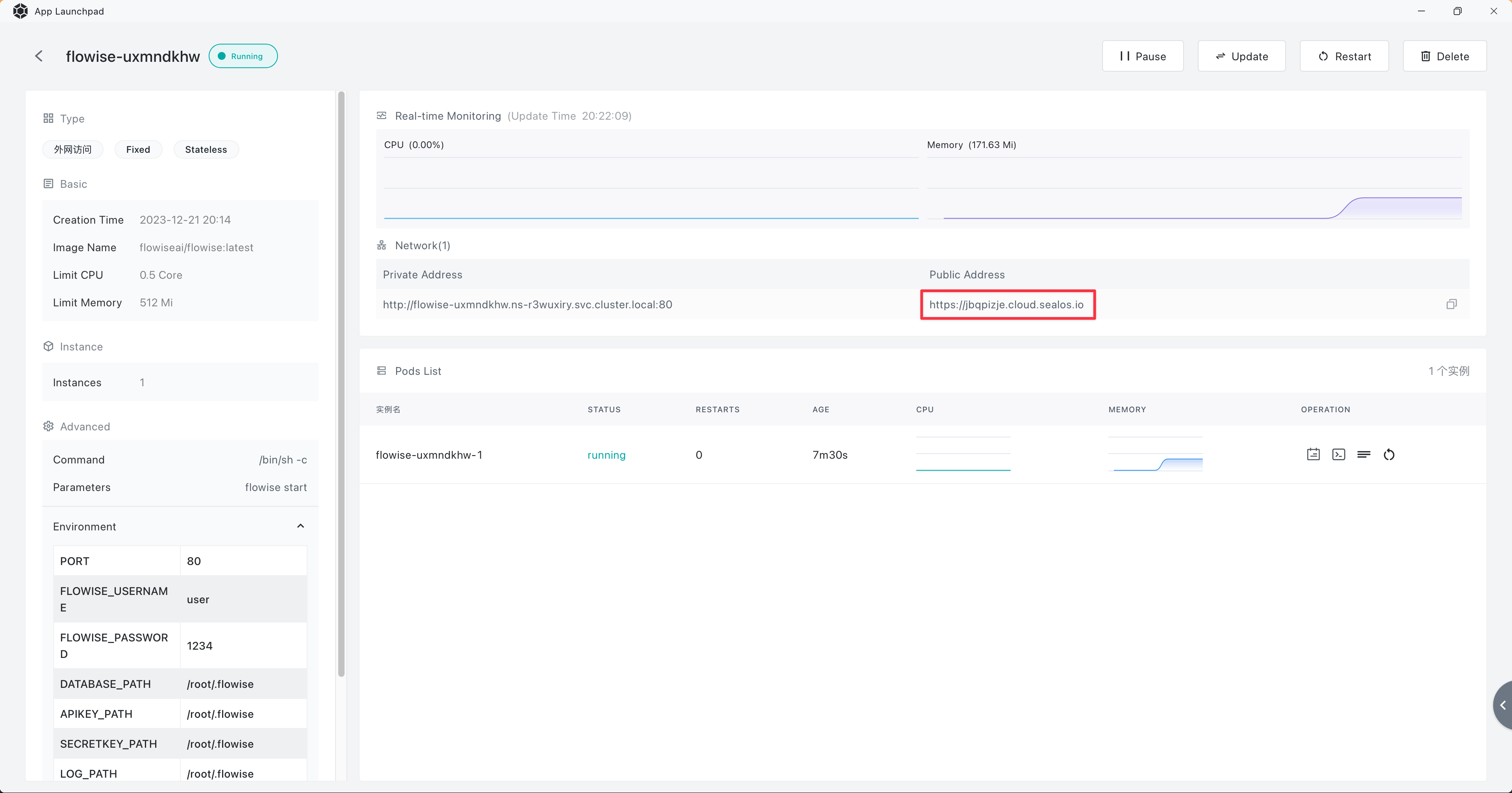The height and width of the screenshot is (793, 1512).
Task: Open pod details calendar icon
Action: (x=1313, y=454)
